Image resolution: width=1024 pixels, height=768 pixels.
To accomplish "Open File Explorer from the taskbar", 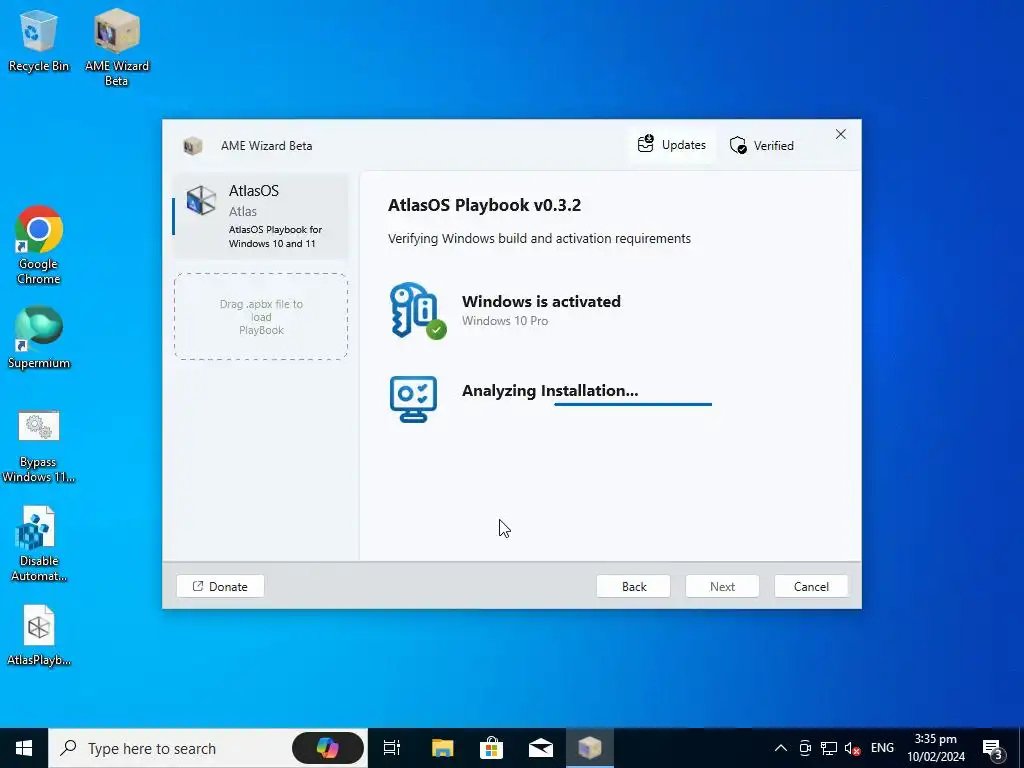I will tap(442, 748).
